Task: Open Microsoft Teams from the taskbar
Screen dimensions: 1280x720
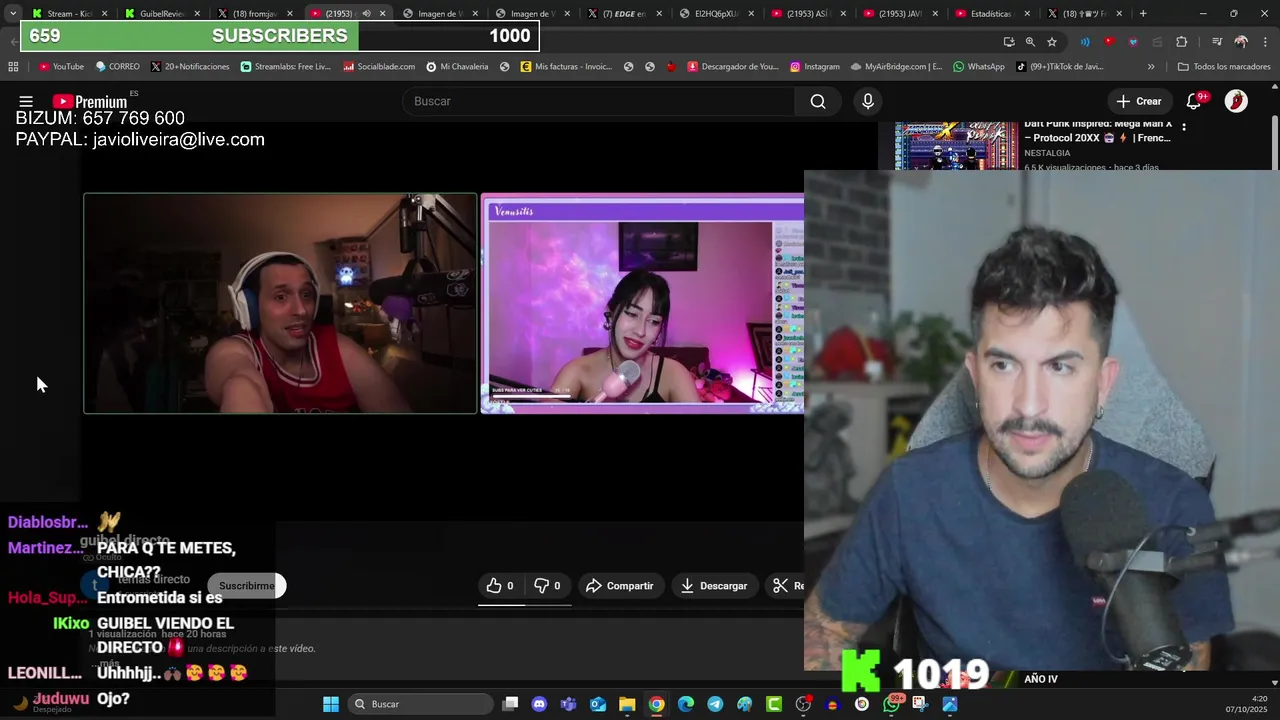Action: tap(569, 704)
